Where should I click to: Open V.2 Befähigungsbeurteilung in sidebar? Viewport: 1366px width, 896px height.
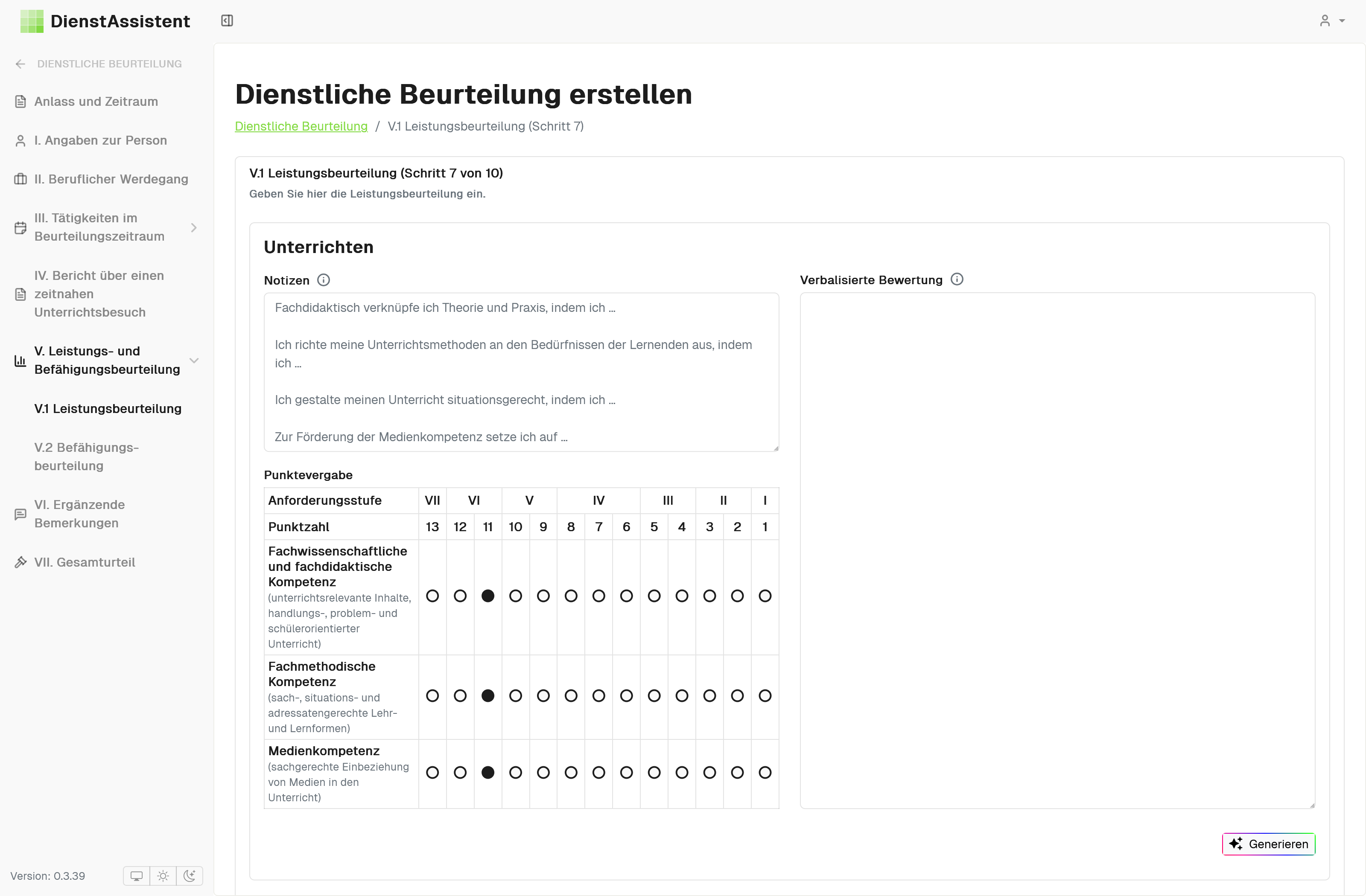(86, 456)
